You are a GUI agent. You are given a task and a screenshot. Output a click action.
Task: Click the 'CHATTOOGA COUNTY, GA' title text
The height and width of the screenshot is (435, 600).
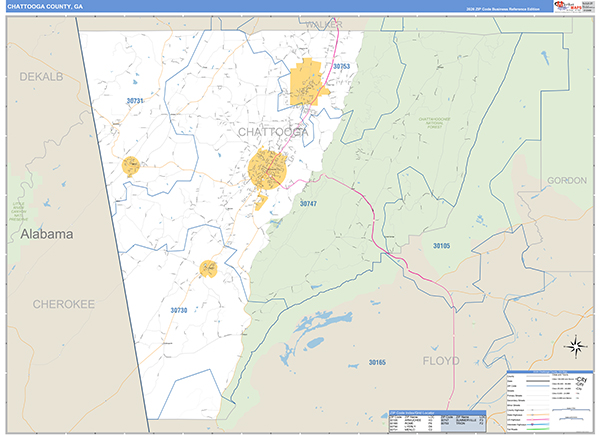coord(45,7)
